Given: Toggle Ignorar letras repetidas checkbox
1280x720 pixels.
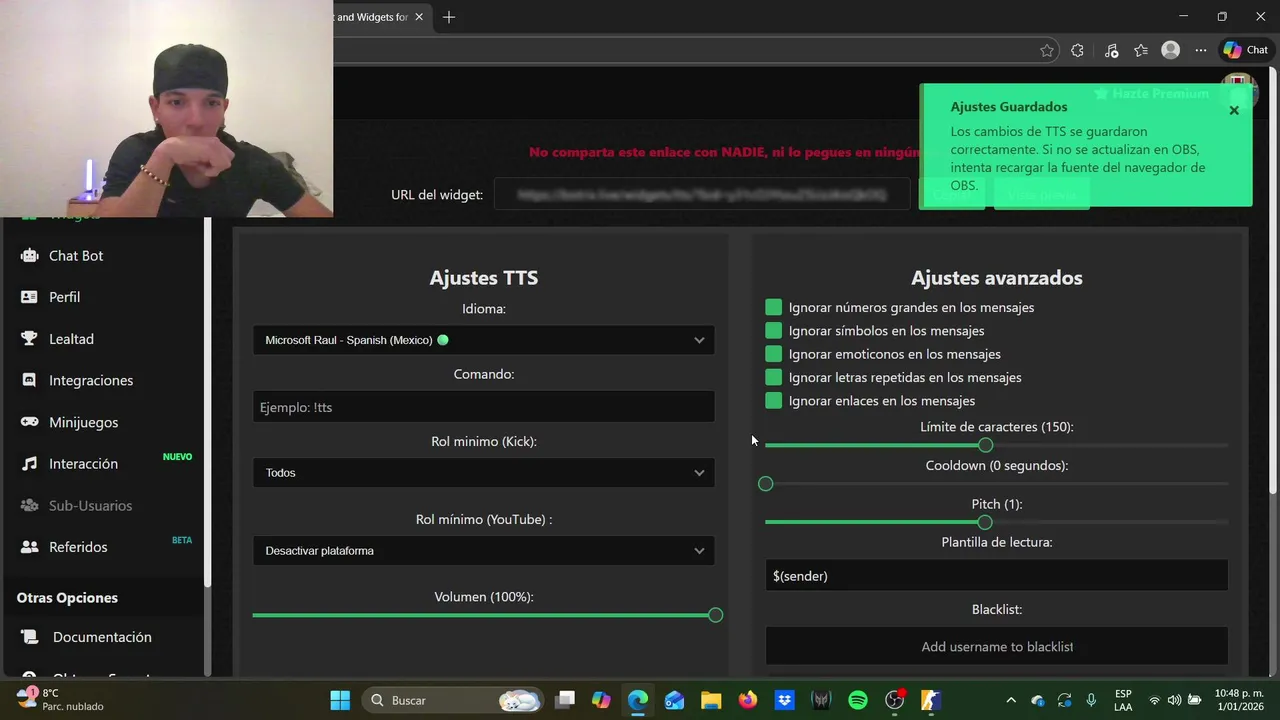Looking at the screenshot, I should click(773, 377).
